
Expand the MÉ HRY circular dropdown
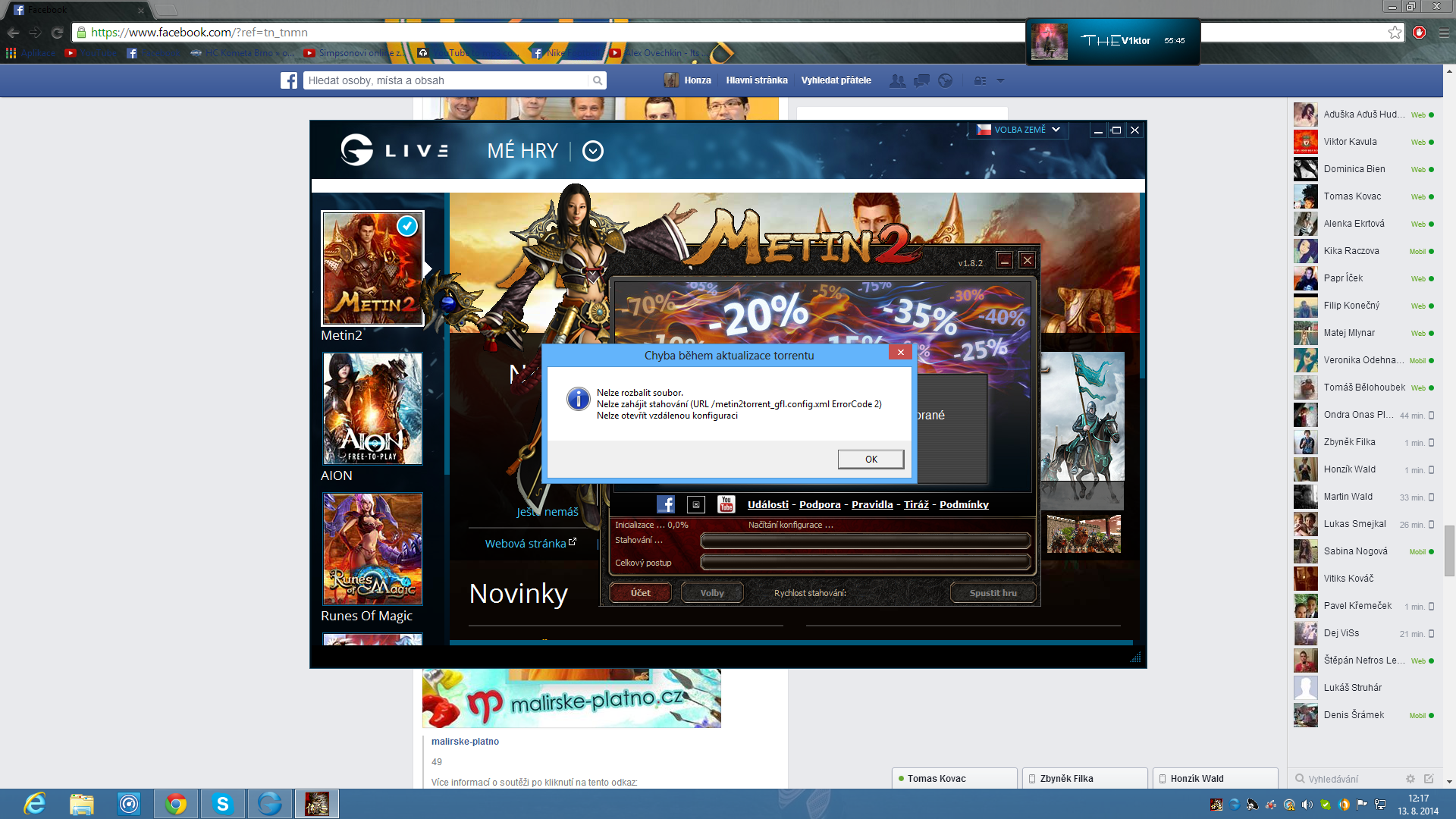pyautogui.click(x=593, y=151)
